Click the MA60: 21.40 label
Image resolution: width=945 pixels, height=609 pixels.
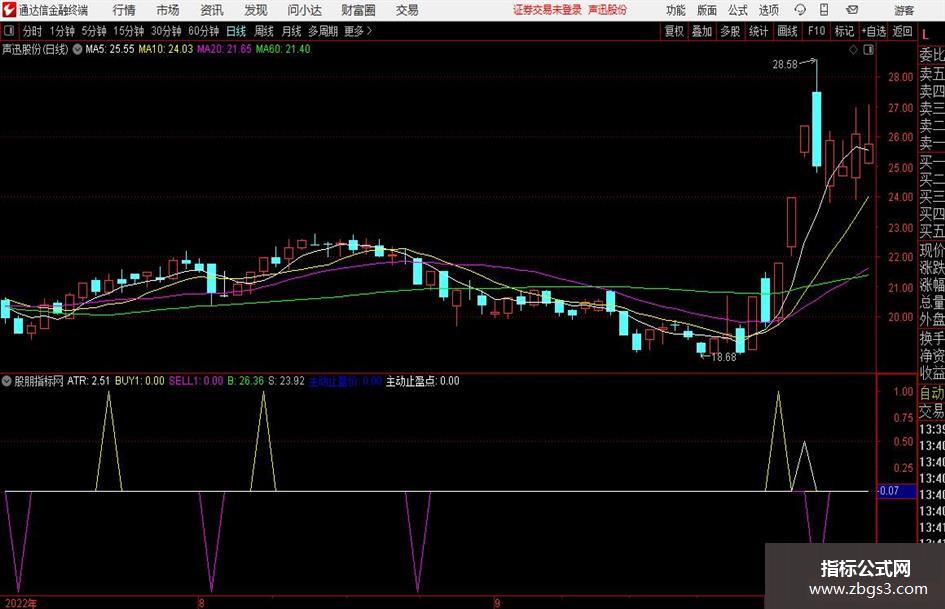[283, 49]
